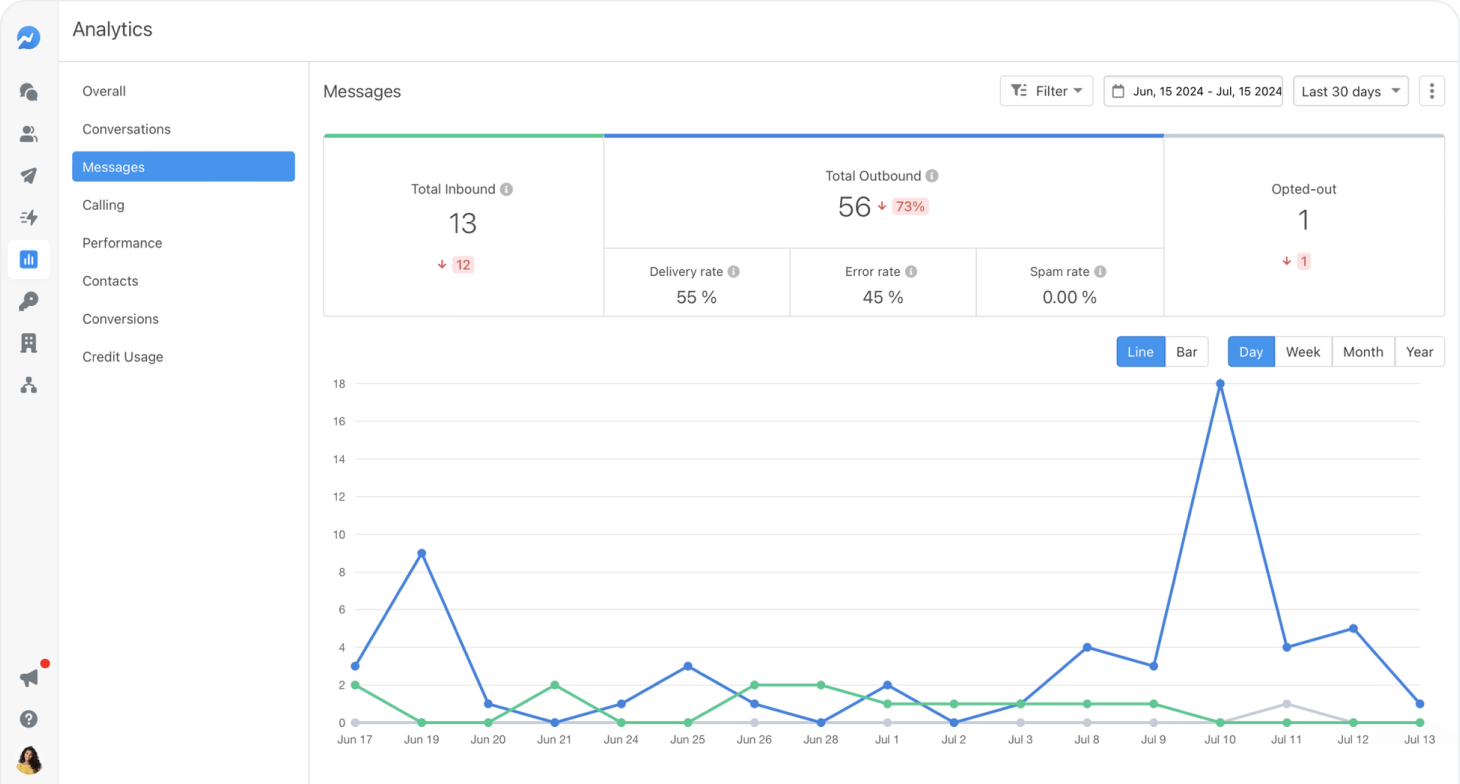Click the Opted-out value 1
Screen dimensions: 1460x784
(1304, 220)
